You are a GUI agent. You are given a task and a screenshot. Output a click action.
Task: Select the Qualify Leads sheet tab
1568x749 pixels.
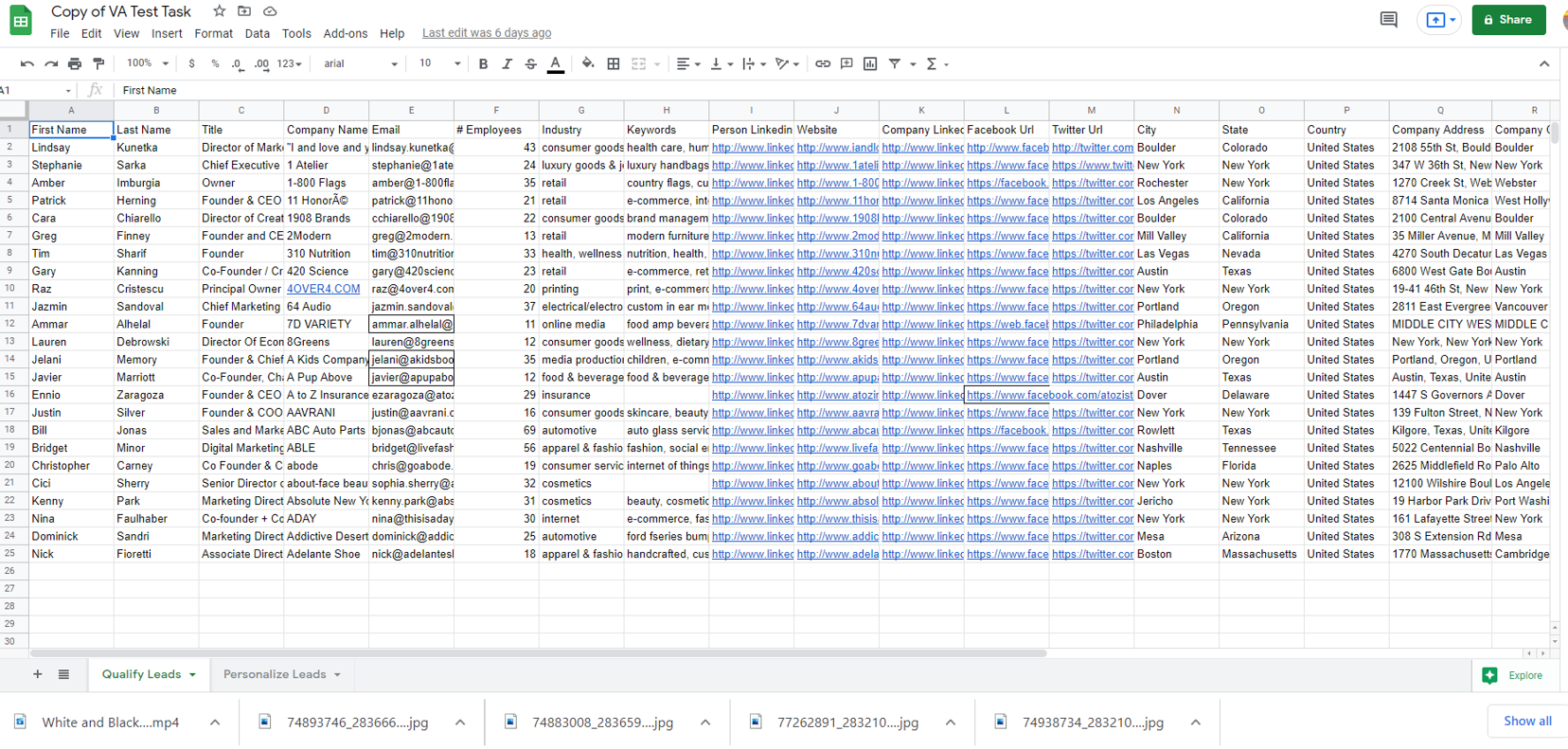[x=149, y=674]
